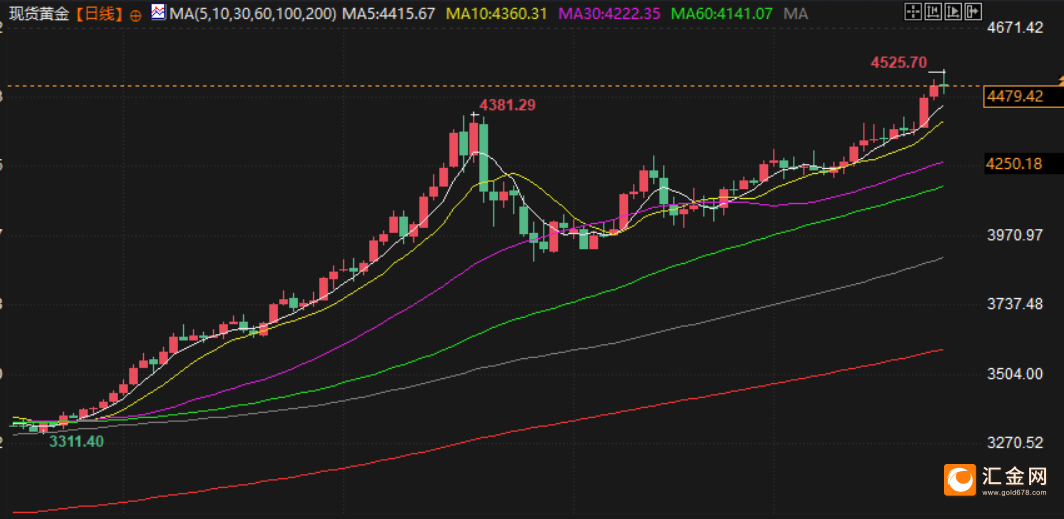Select the MA60:4141.07 legend value
This screenshot has height=519, width=1064.
pyautogui.click(x=721, y=14)
